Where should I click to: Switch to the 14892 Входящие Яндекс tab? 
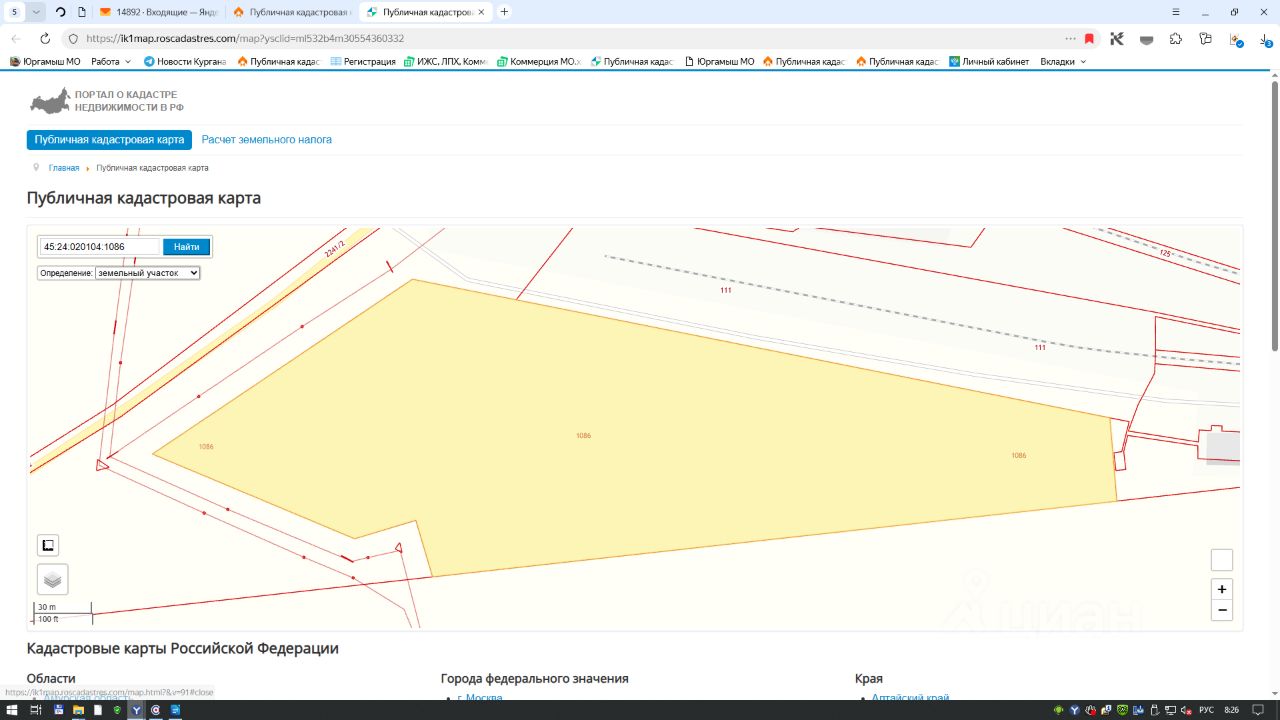[157, 12]
